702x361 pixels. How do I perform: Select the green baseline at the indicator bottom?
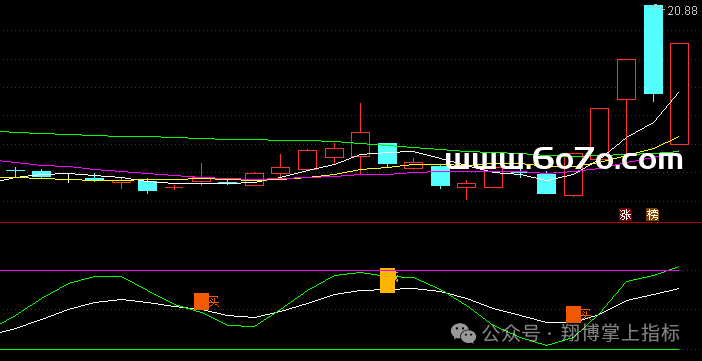pyautogui.click(x=339, y=349)
